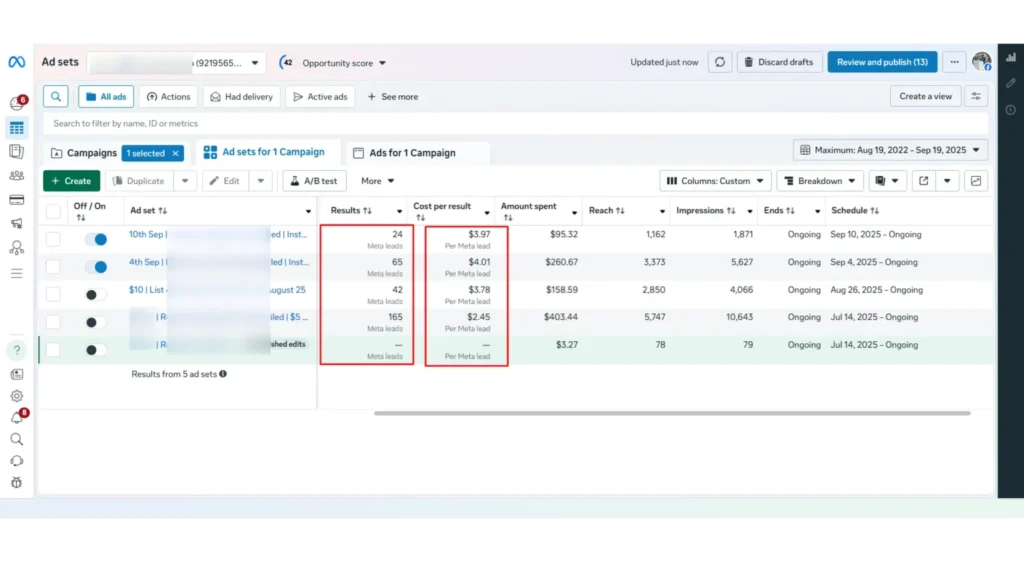Open the profile avatar picture
The image size is (1024, 576).
coord(982,61)
